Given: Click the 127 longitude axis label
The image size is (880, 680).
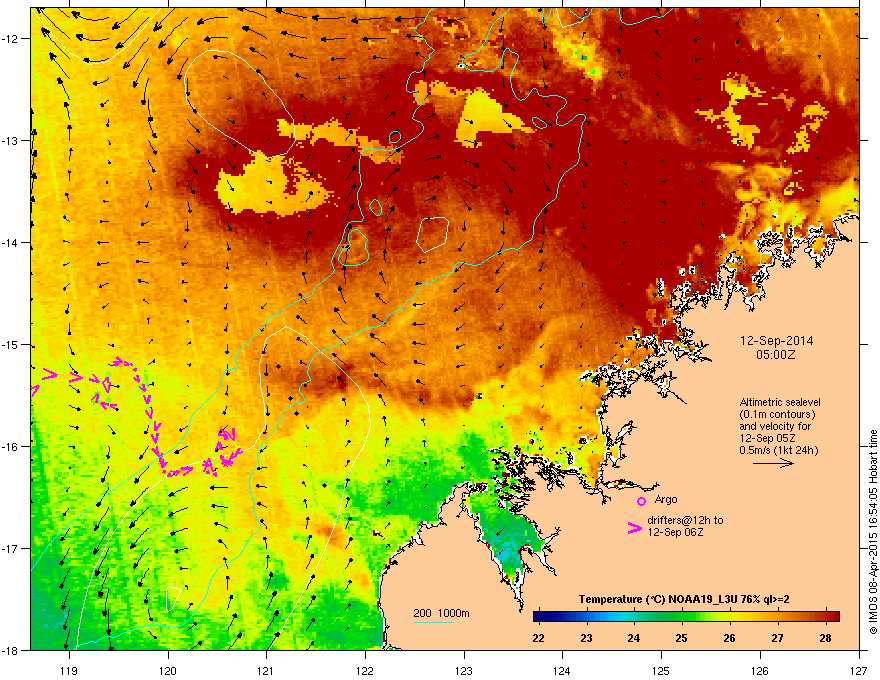Looking at the screenshot, I should [x=859, y=670].
